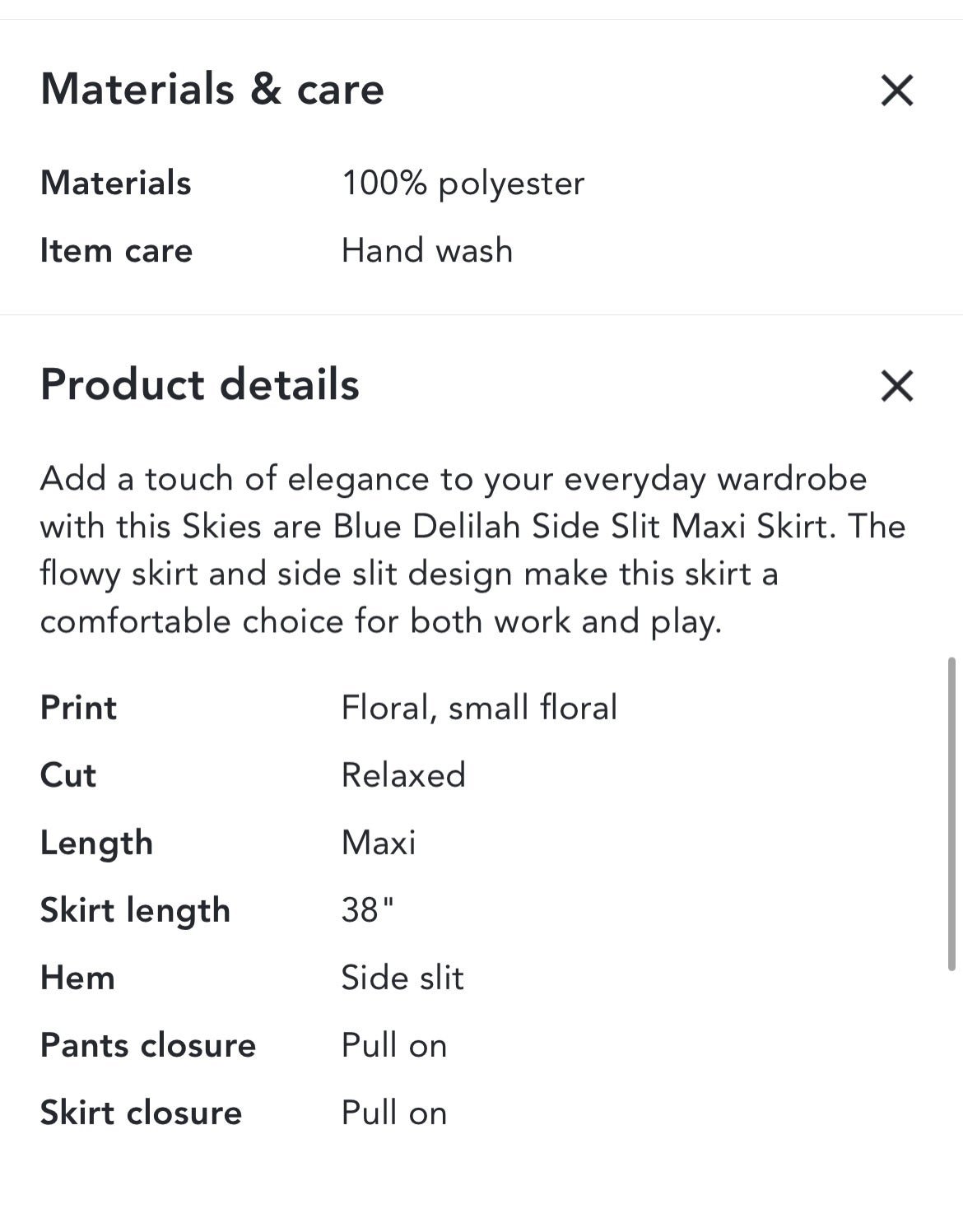Click the Relaxed cut value

coord(403,775)
